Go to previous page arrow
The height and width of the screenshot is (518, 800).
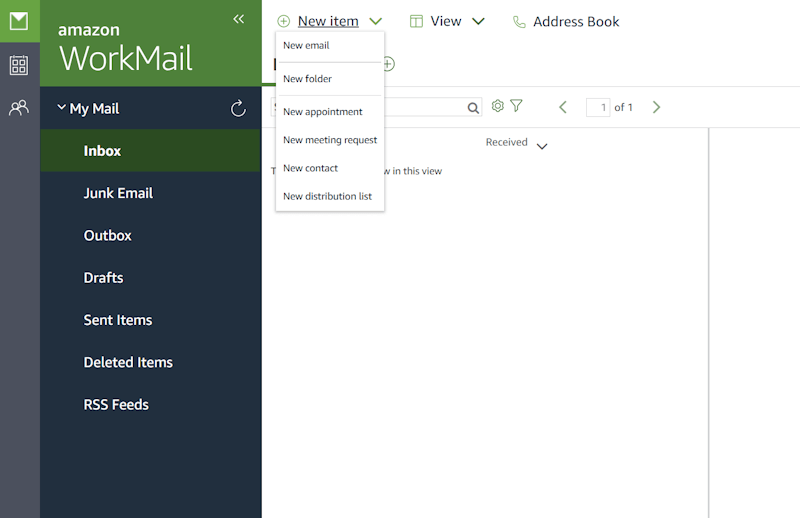[563, 107]
